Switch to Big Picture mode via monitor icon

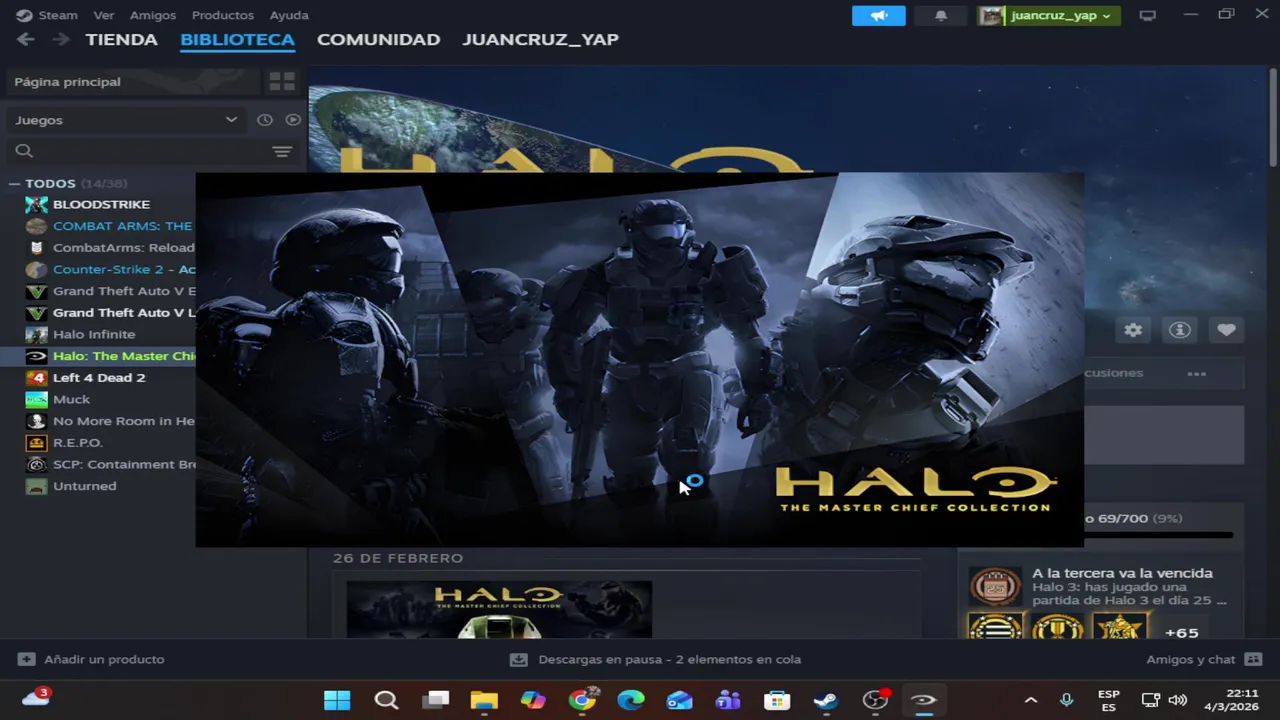tap(1148, 16)
